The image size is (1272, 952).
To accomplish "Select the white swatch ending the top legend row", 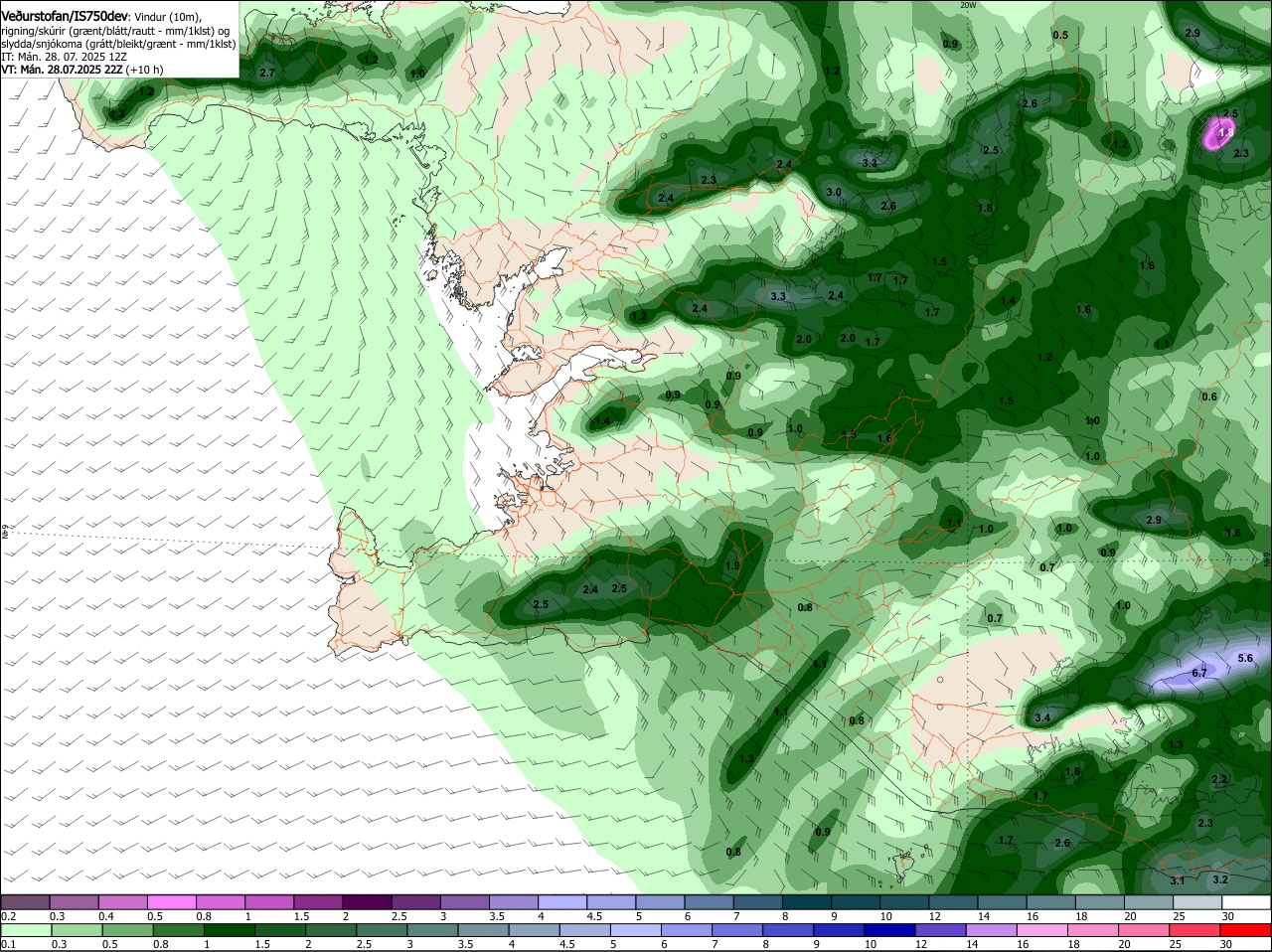I will 1246,902.
